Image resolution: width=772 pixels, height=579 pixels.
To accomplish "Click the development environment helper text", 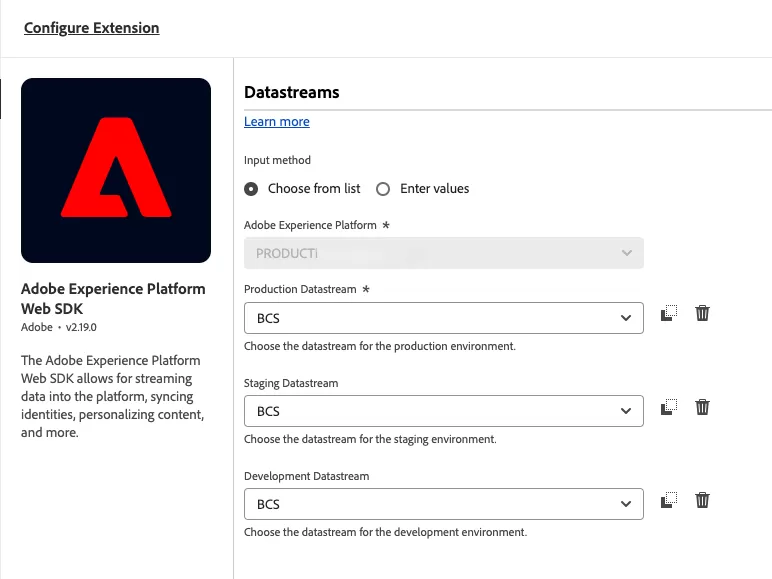I will click(386, 532).
